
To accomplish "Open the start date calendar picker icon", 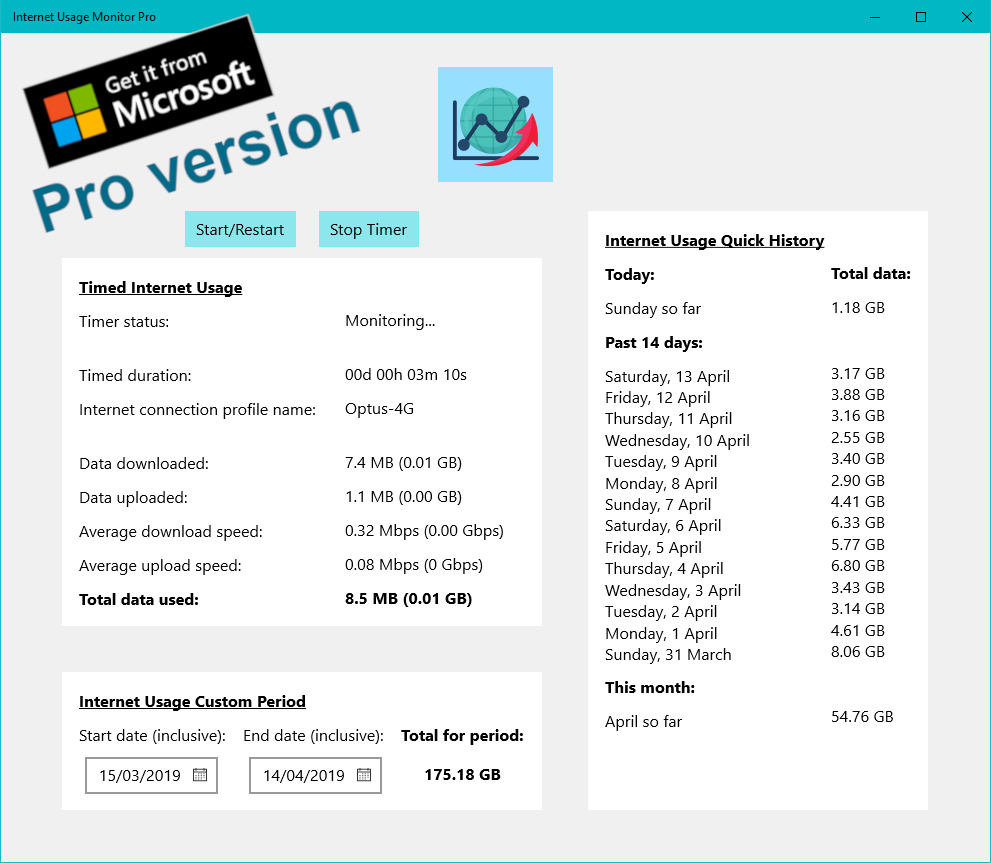I will [x=200, y=775].
